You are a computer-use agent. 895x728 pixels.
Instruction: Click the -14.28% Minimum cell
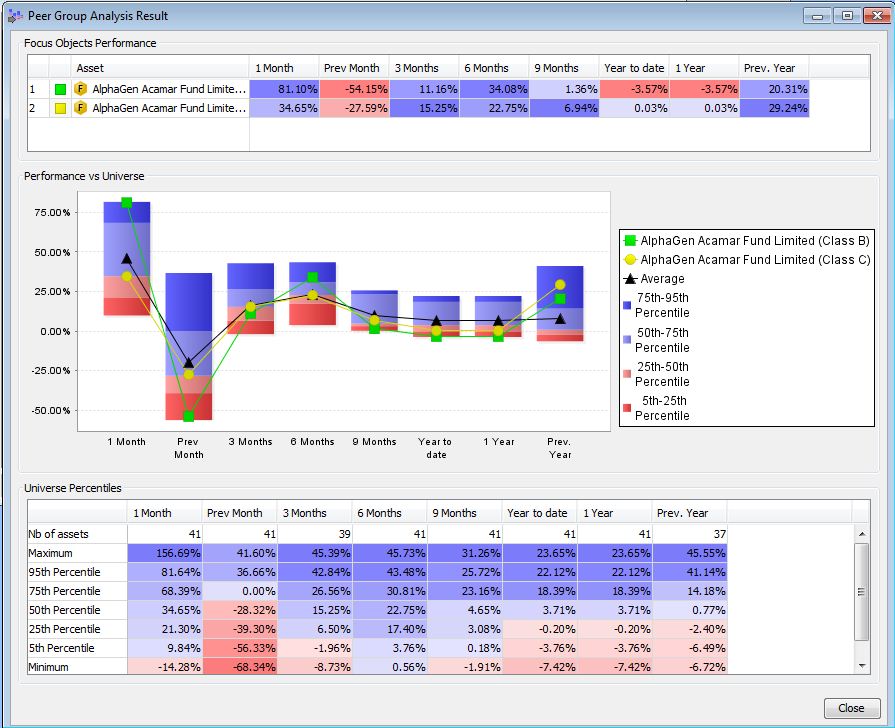[x=164, y=666]
